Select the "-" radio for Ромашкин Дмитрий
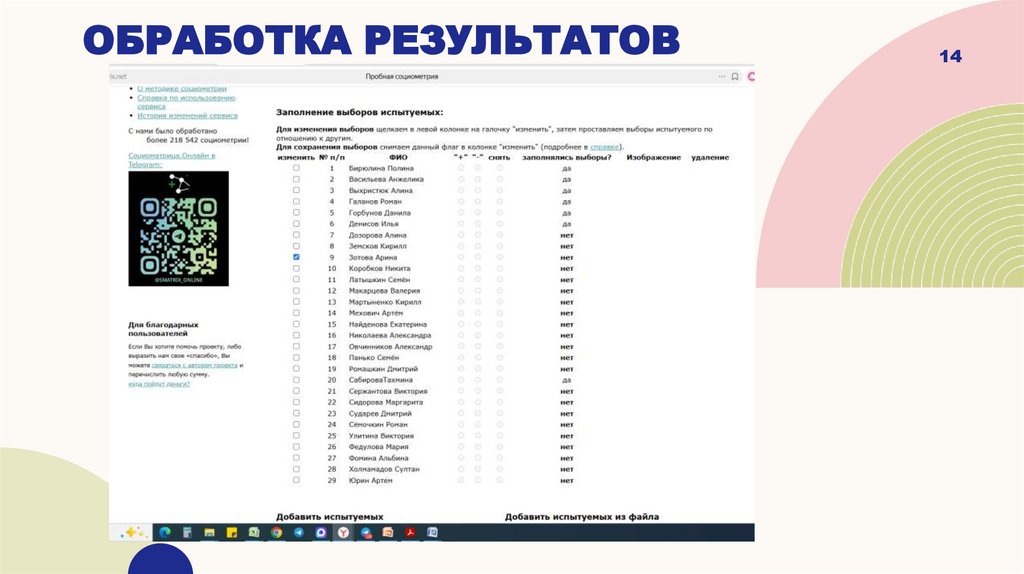Viewport: 1024px width, 574px height. point(478,369)
